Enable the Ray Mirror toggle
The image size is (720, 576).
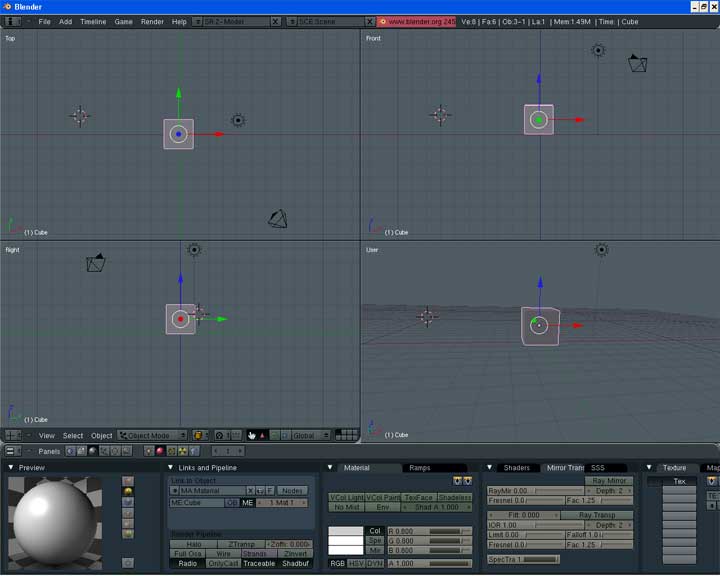609,481
